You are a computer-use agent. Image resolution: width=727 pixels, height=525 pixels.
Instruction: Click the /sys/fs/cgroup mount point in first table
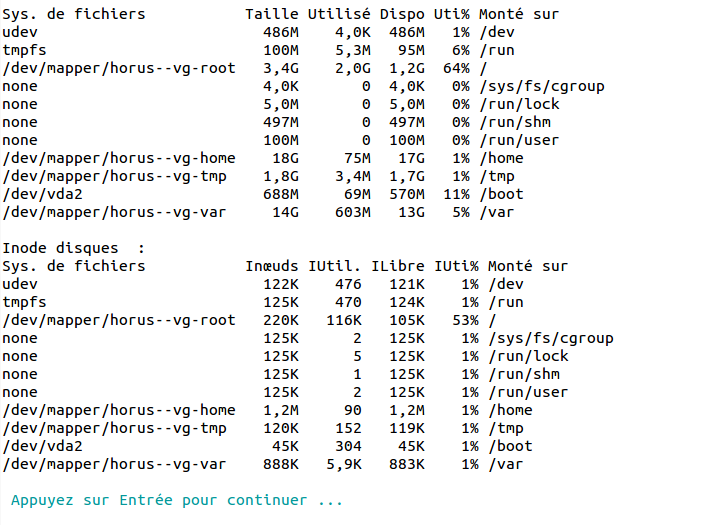(542, 86)
